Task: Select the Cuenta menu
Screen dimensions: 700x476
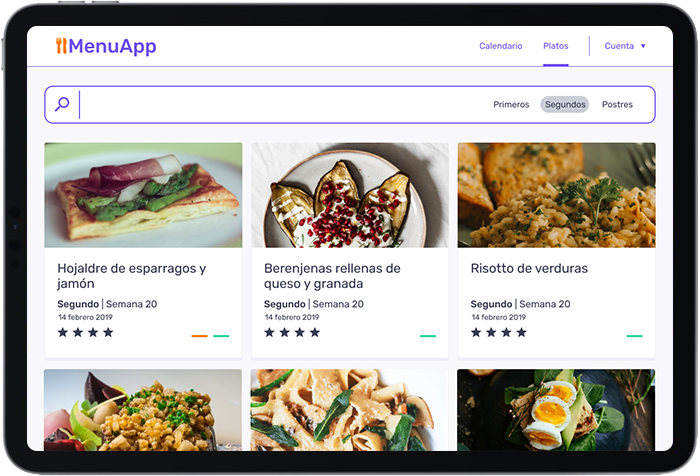Action: pyautogui.click(x=619, y=46)
